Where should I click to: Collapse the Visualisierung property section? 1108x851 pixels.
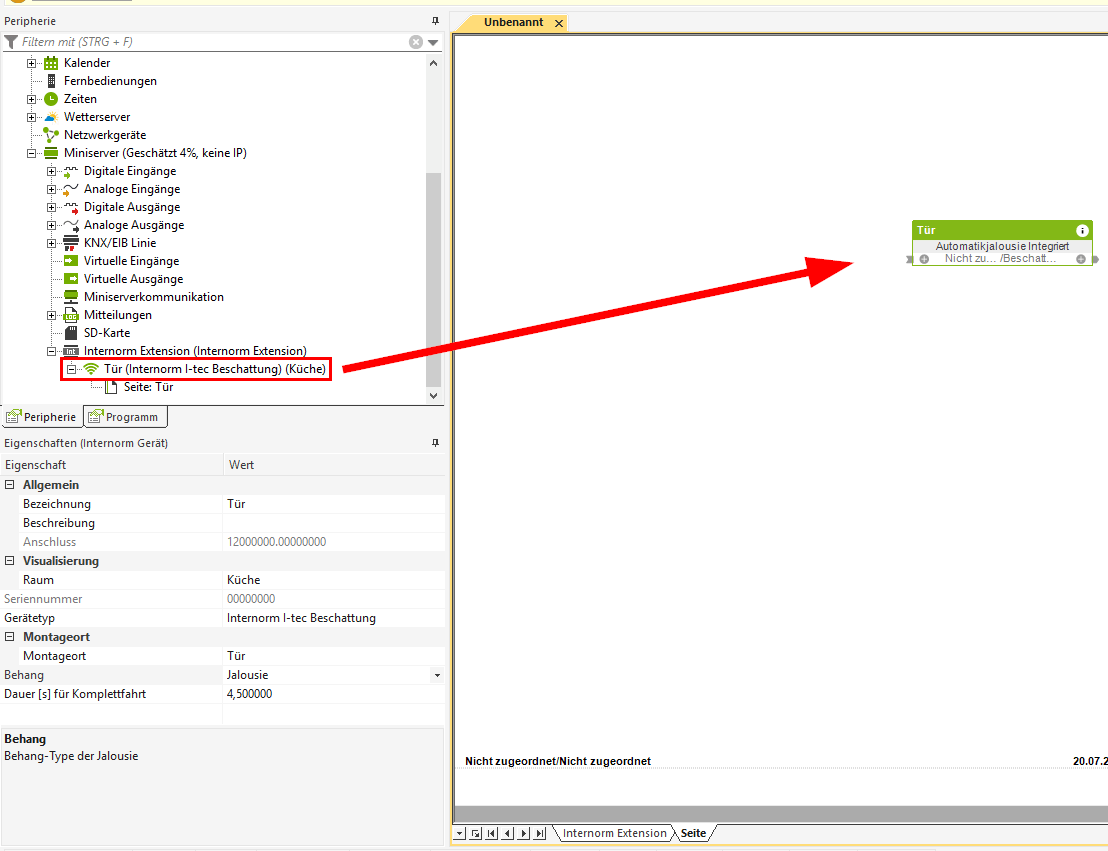(10, 561)
